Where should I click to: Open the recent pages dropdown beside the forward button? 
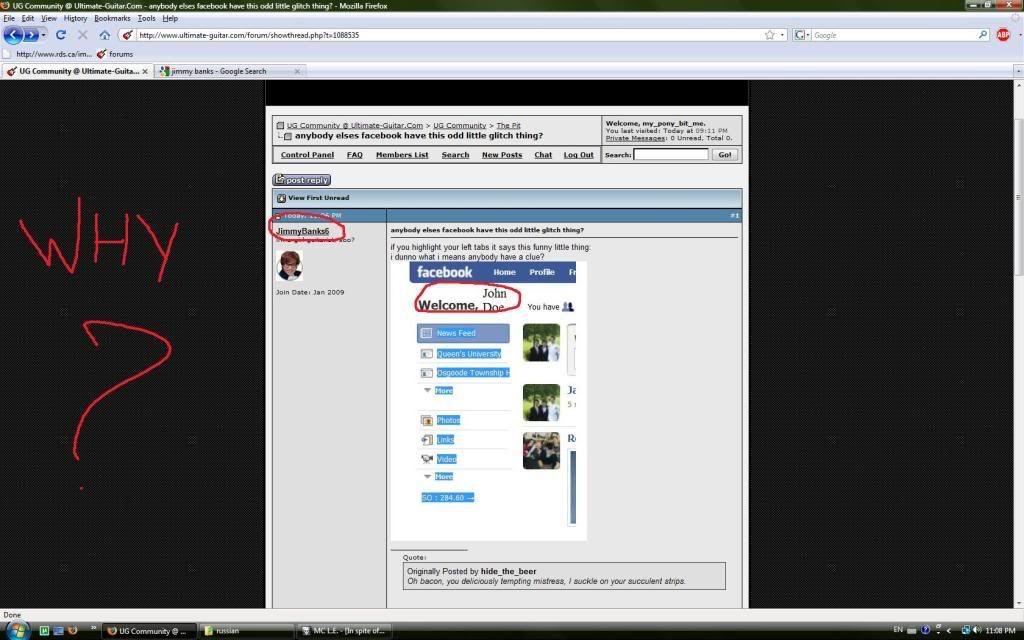point(44,35)
